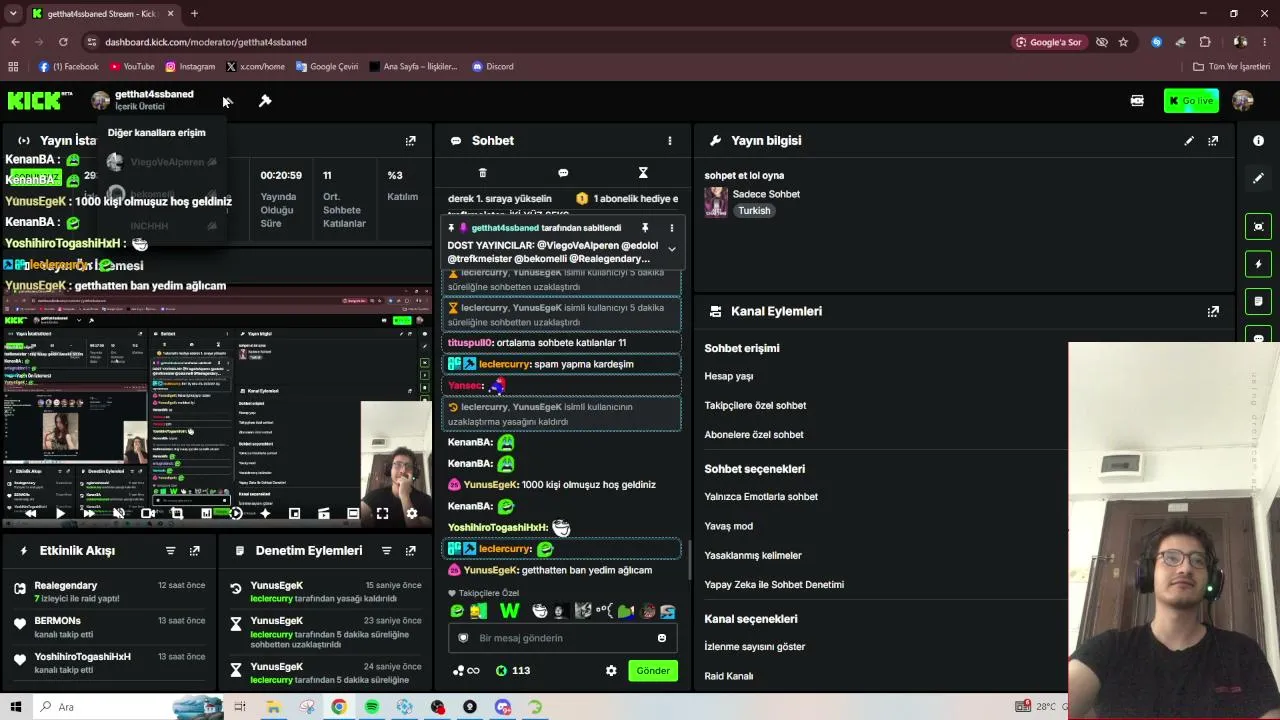Open Yapay Zeka ile Sohbet Denetimi
This screenshot has height=720, width=1280.
[x=774, y=585]
